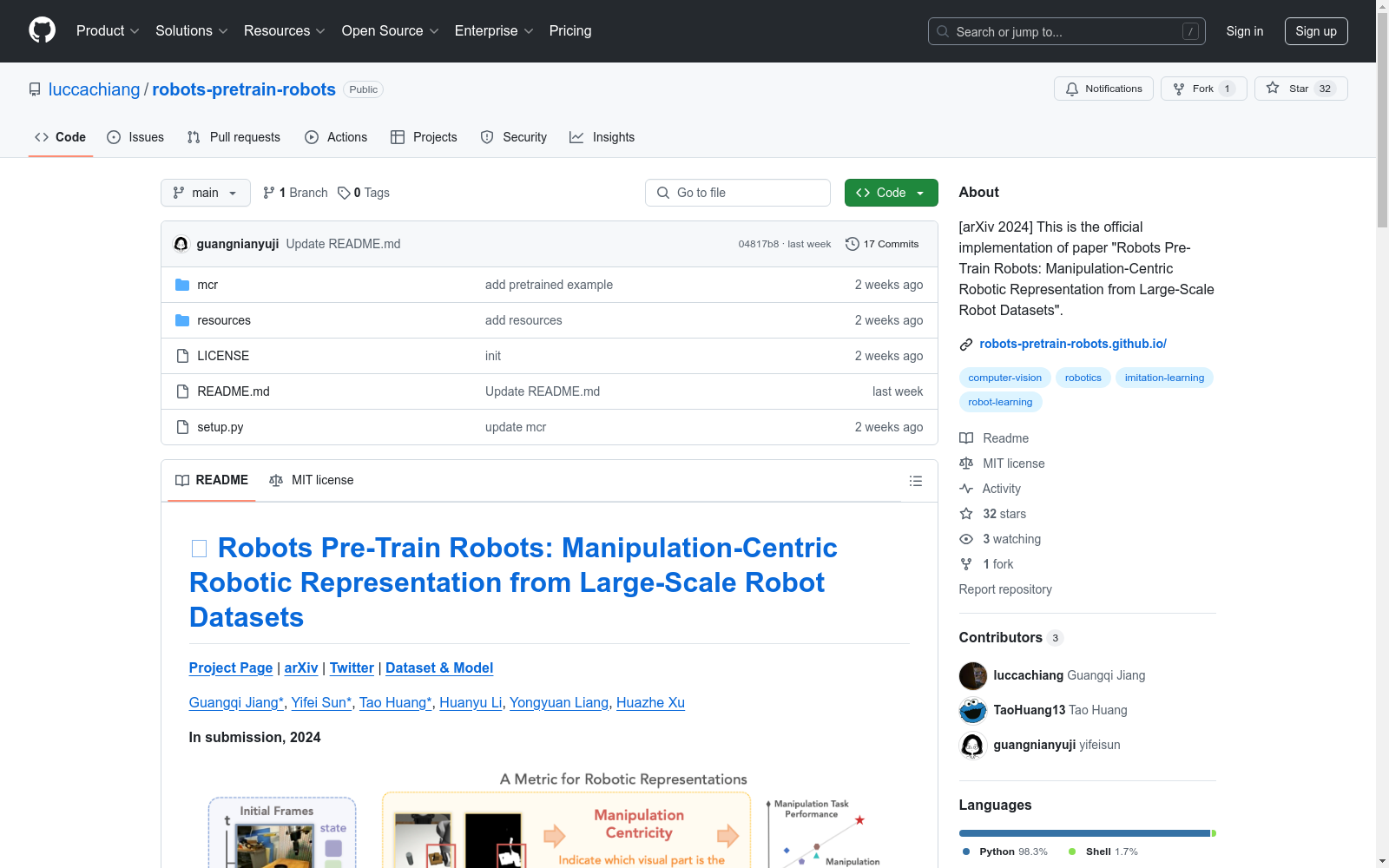
Task: Click the repository icon beside luccachiang
Action: coord(35,89)
